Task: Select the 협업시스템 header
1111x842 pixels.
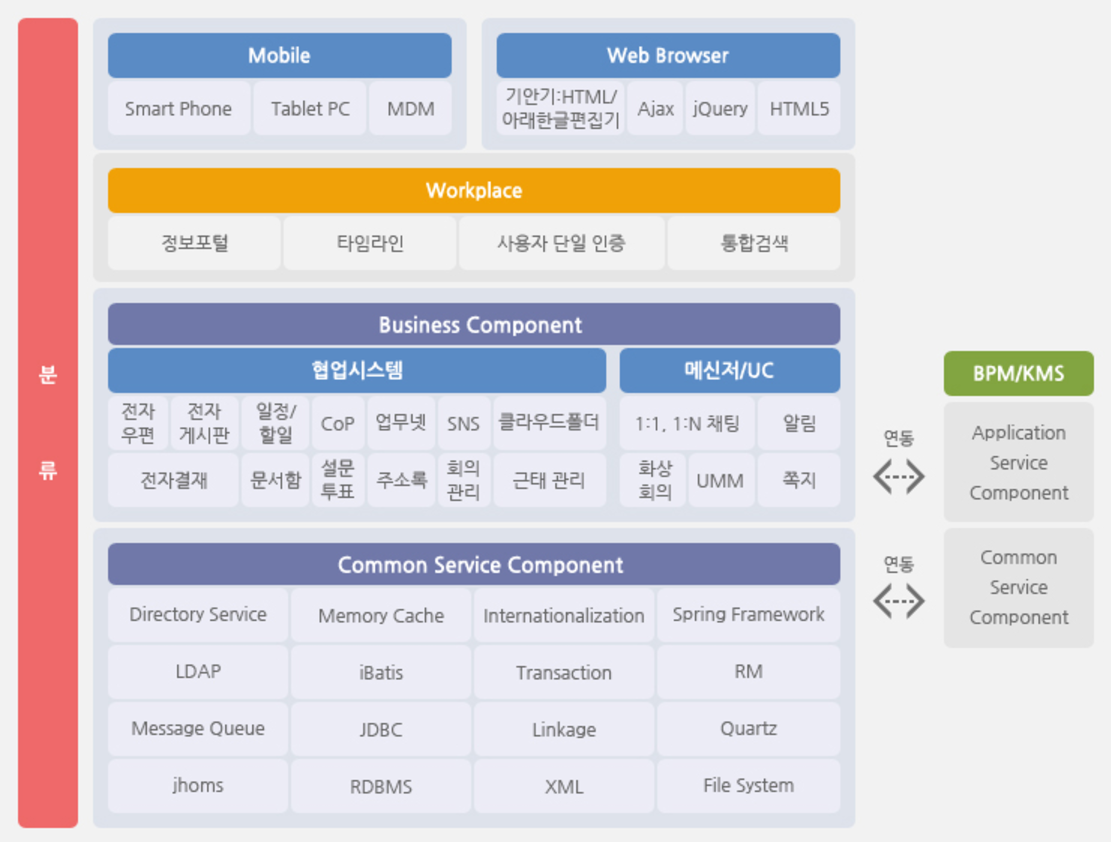Action: click(357, 370)
